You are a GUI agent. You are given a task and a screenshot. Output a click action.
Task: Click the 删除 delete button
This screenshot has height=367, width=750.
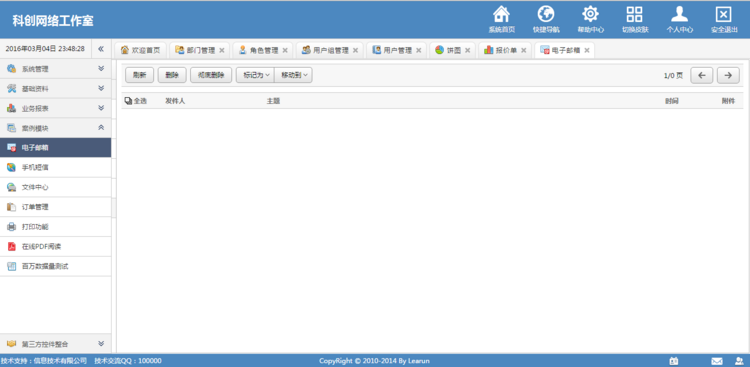tap(172, 75)
